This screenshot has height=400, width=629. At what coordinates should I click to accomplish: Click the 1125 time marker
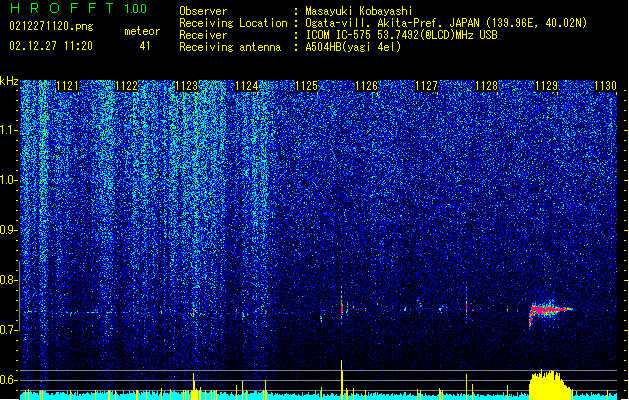306,86
